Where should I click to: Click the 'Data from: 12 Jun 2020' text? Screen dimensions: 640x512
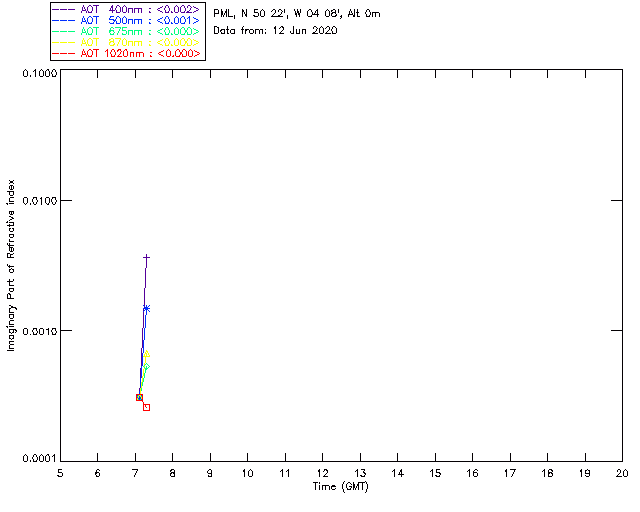[x=275, y=31]
